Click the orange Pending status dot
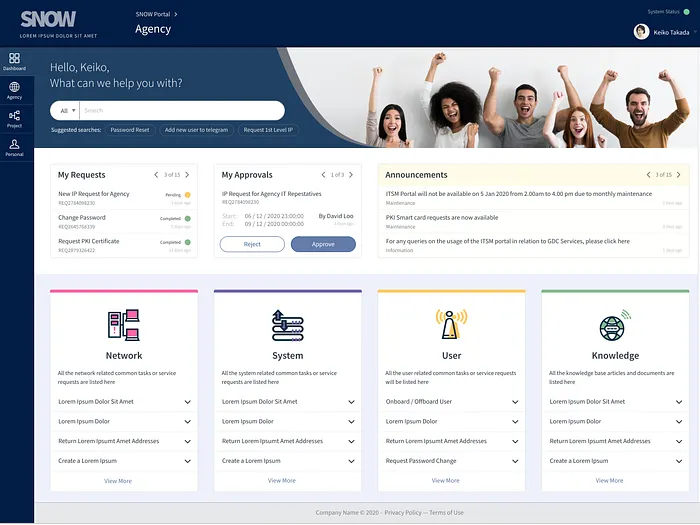Viewport: 700px width, 525px height. click(188, 195)
